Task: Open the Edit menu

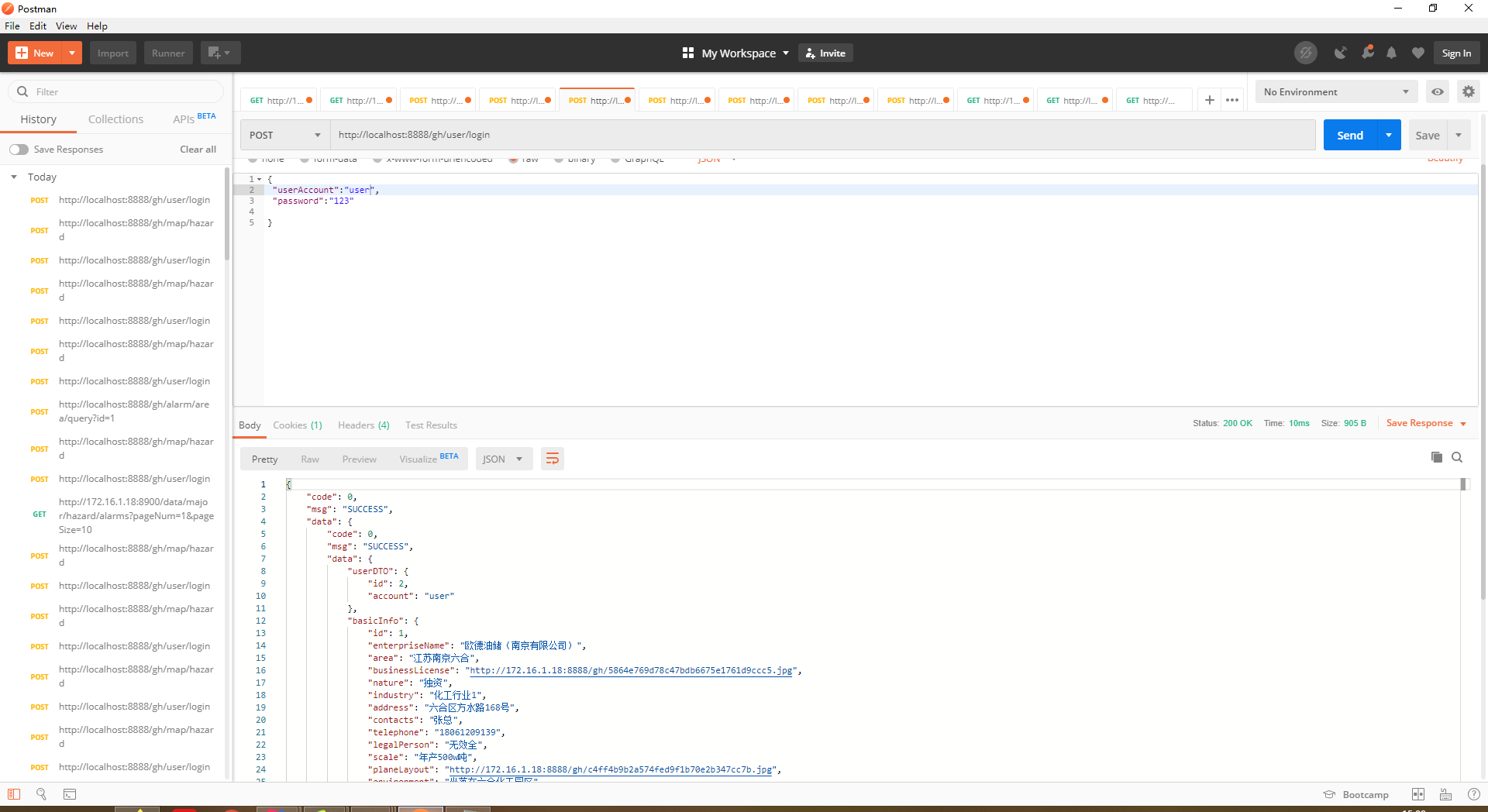Action: (x=38, y=26)
